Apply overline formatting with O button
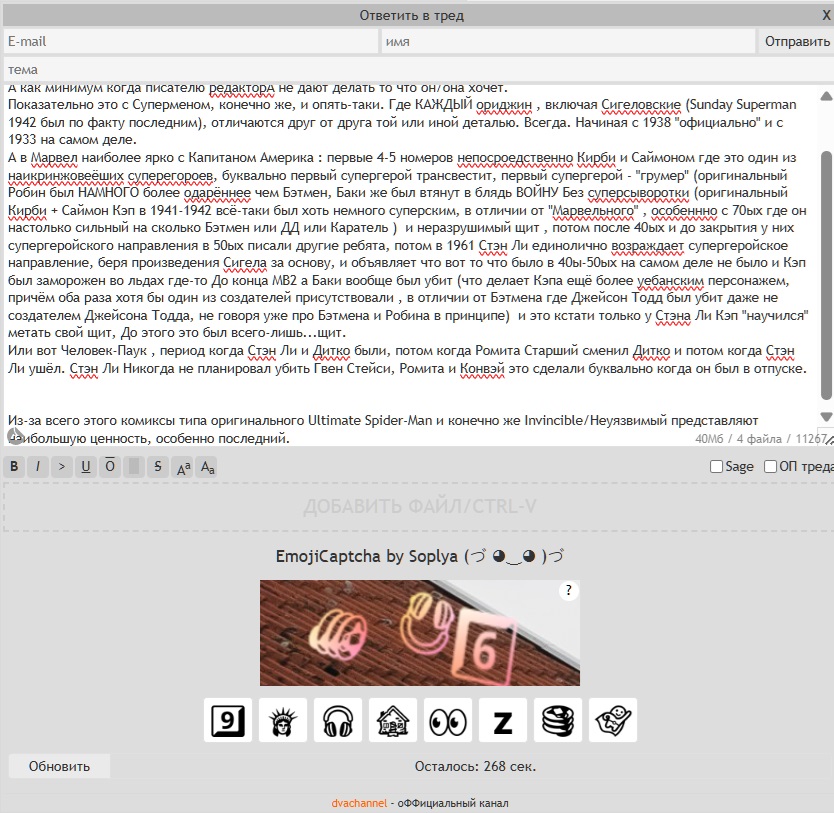The width and height of the screenshot is (834, 813). pos(110,467)
